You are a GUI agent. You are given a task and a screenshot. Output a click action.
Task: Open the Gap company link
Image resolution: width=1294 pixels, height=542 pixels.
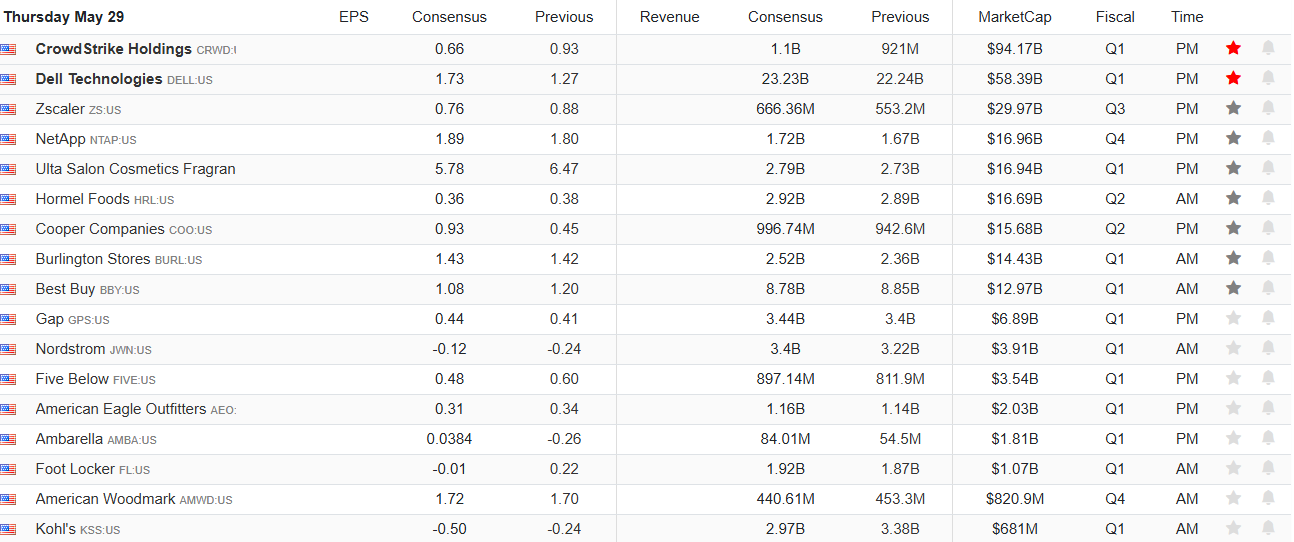(x=49, y=319)
